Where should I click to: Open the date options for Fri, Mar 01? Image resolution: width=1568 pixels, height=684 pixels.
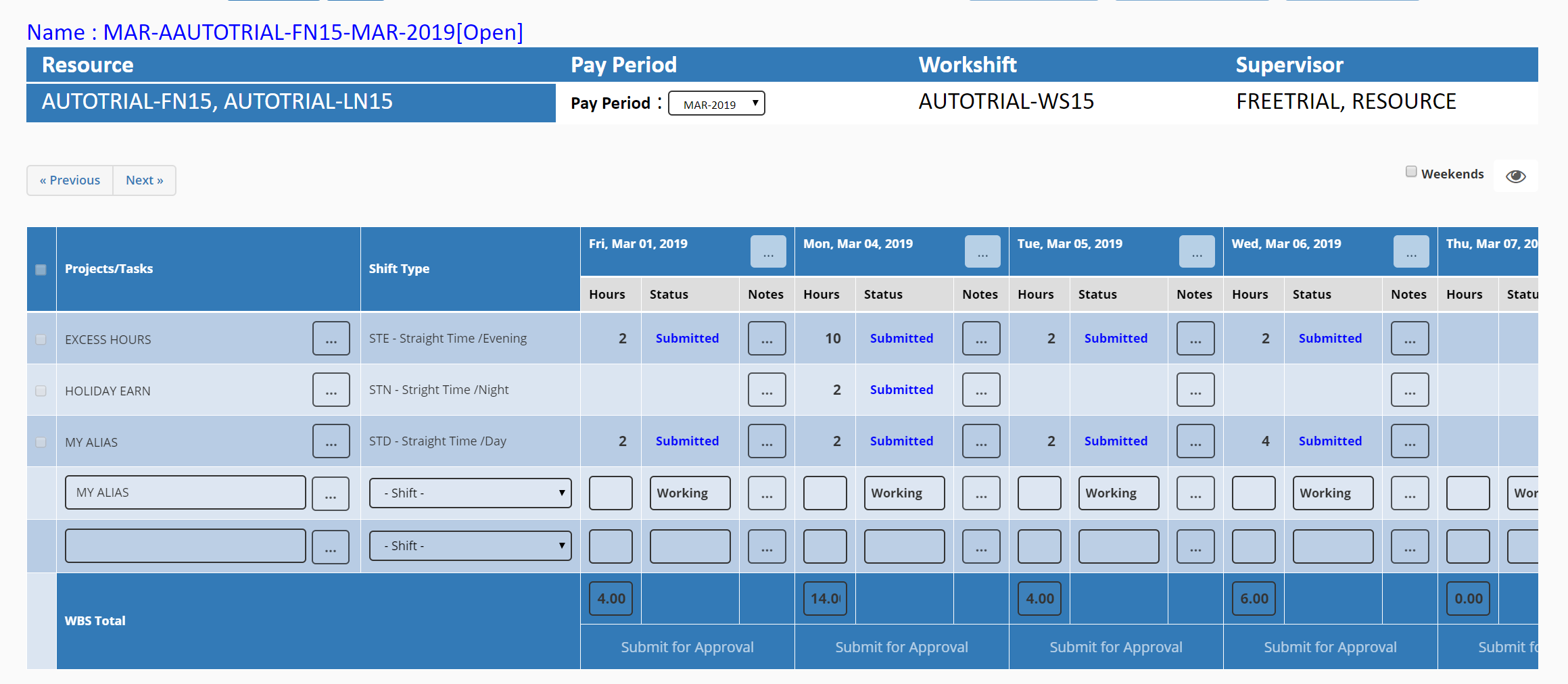pyautogui.click(x=767, y=251)
